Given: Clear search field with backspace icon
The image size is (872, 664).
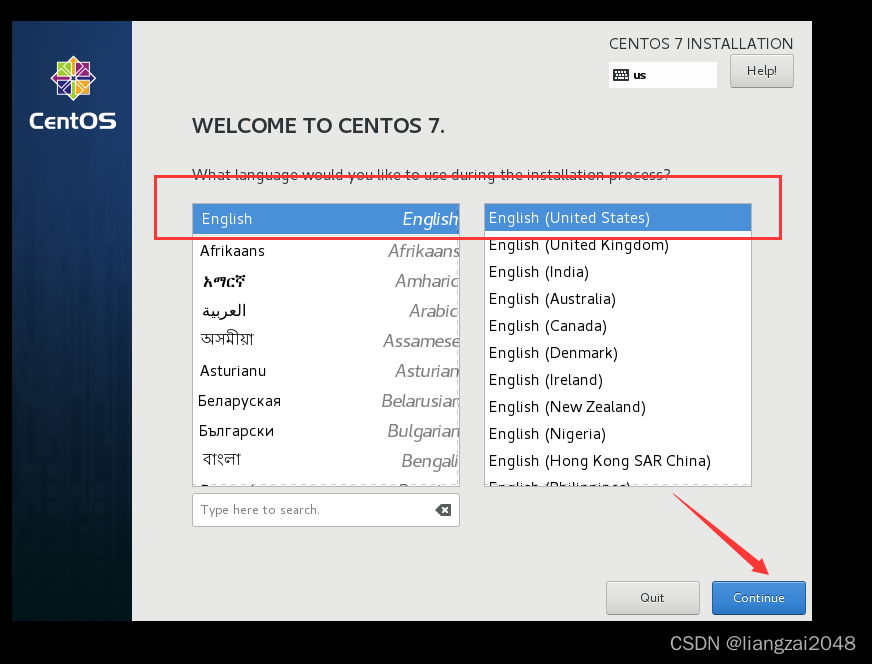Looking at the screenshot, I should pyautogui.click(x=443, y=510).
